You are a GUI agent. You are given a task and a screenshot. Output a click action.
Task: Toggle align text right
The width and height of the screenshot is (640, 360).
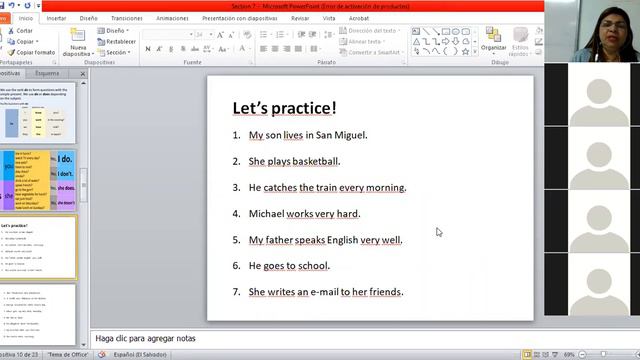pyautogui.click(x=287, y=49)
